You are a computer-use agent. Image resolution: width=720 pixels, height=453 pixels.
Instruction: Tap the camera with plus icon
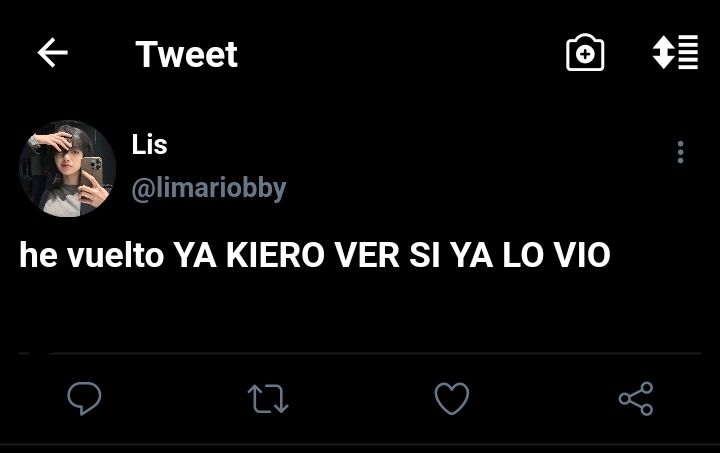(x=585, y=52)
